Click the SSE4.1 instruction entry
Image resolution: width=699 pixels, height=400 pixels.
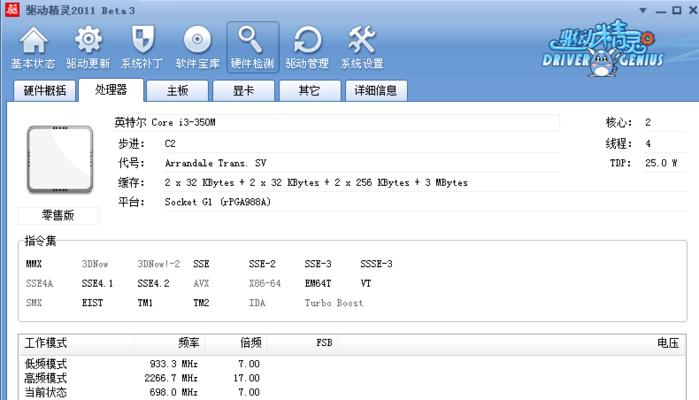coord(97,284)
